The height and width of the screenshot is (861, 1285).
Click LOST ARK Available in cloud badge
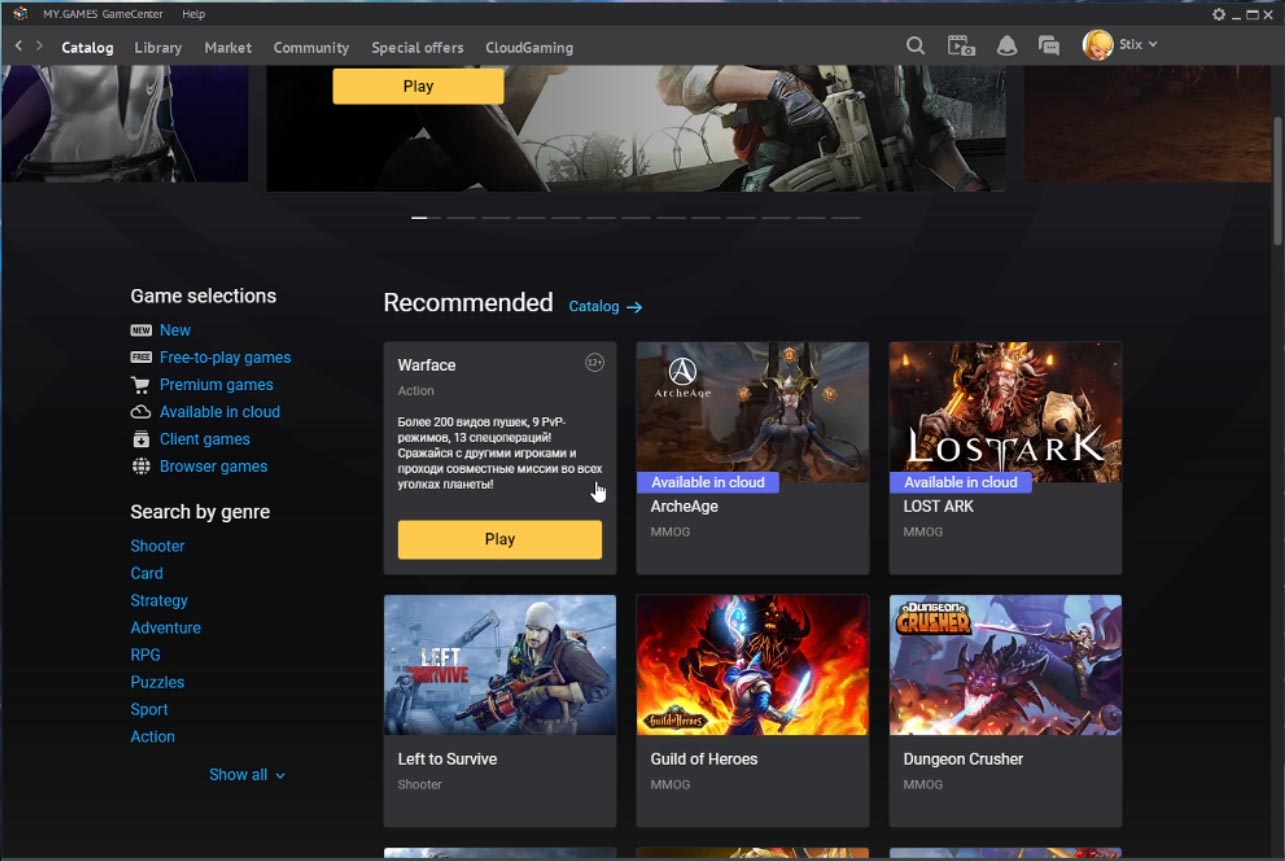tap(961, 482)
